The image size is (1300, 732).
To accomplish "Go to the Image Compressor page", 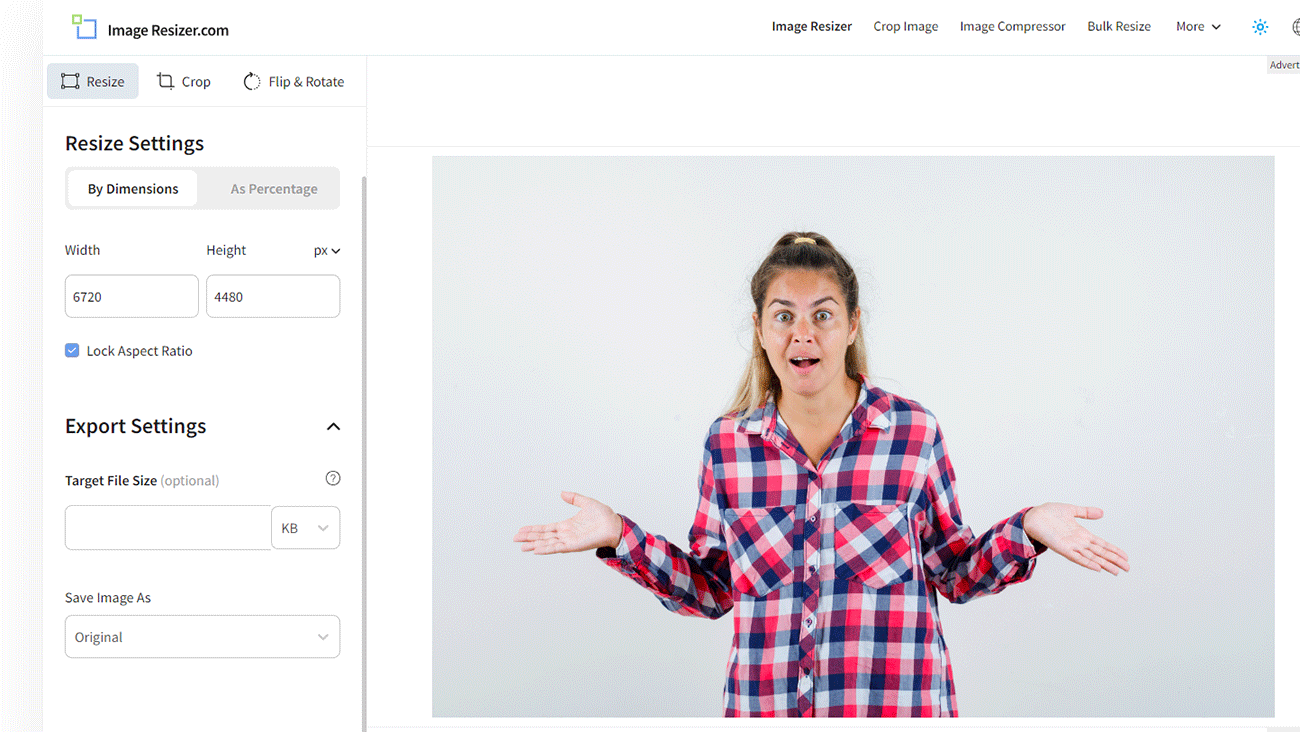I will (x=1013, y=27).
